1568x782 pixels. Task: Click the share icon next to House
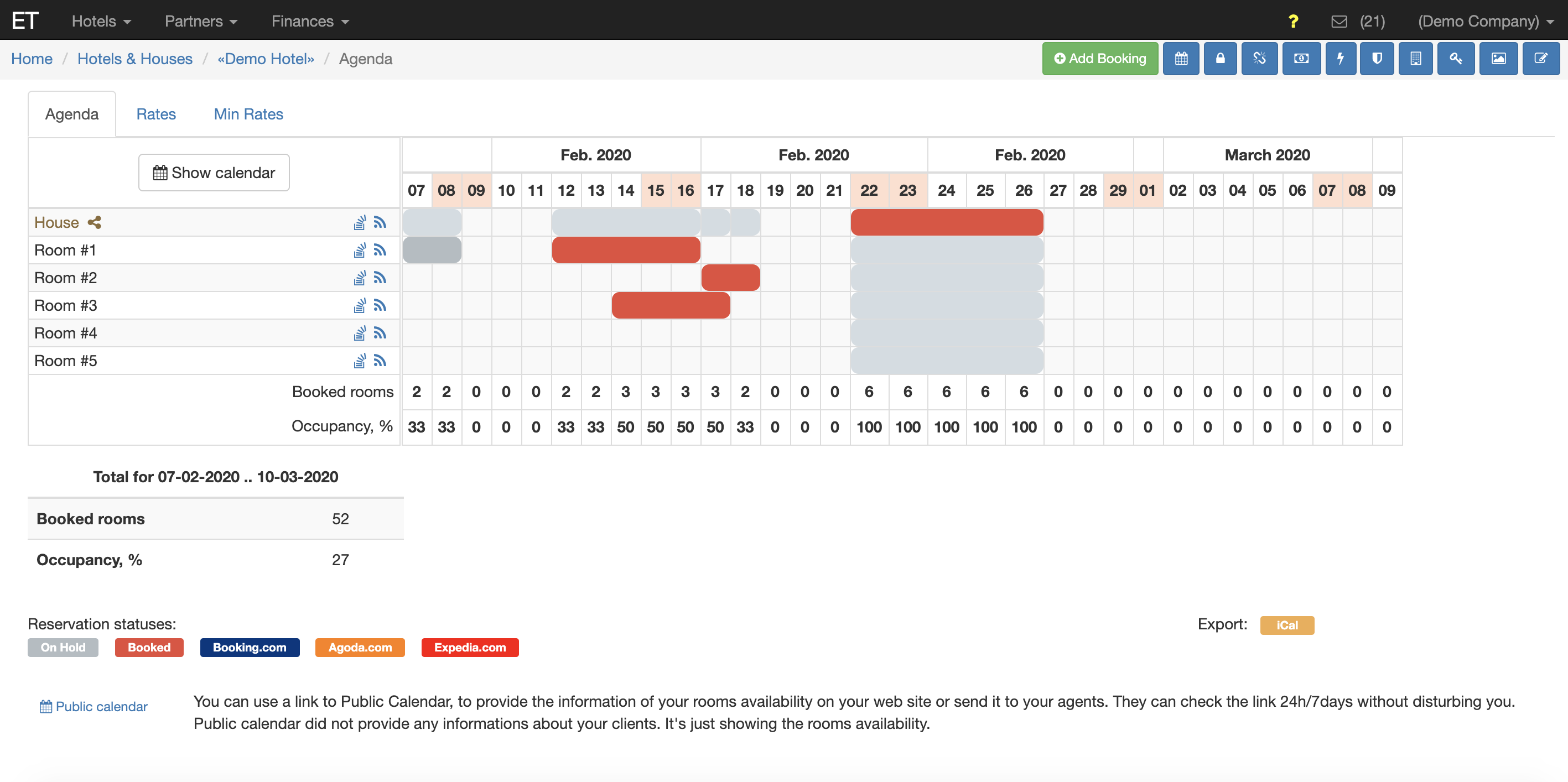[x=95, y=223]
